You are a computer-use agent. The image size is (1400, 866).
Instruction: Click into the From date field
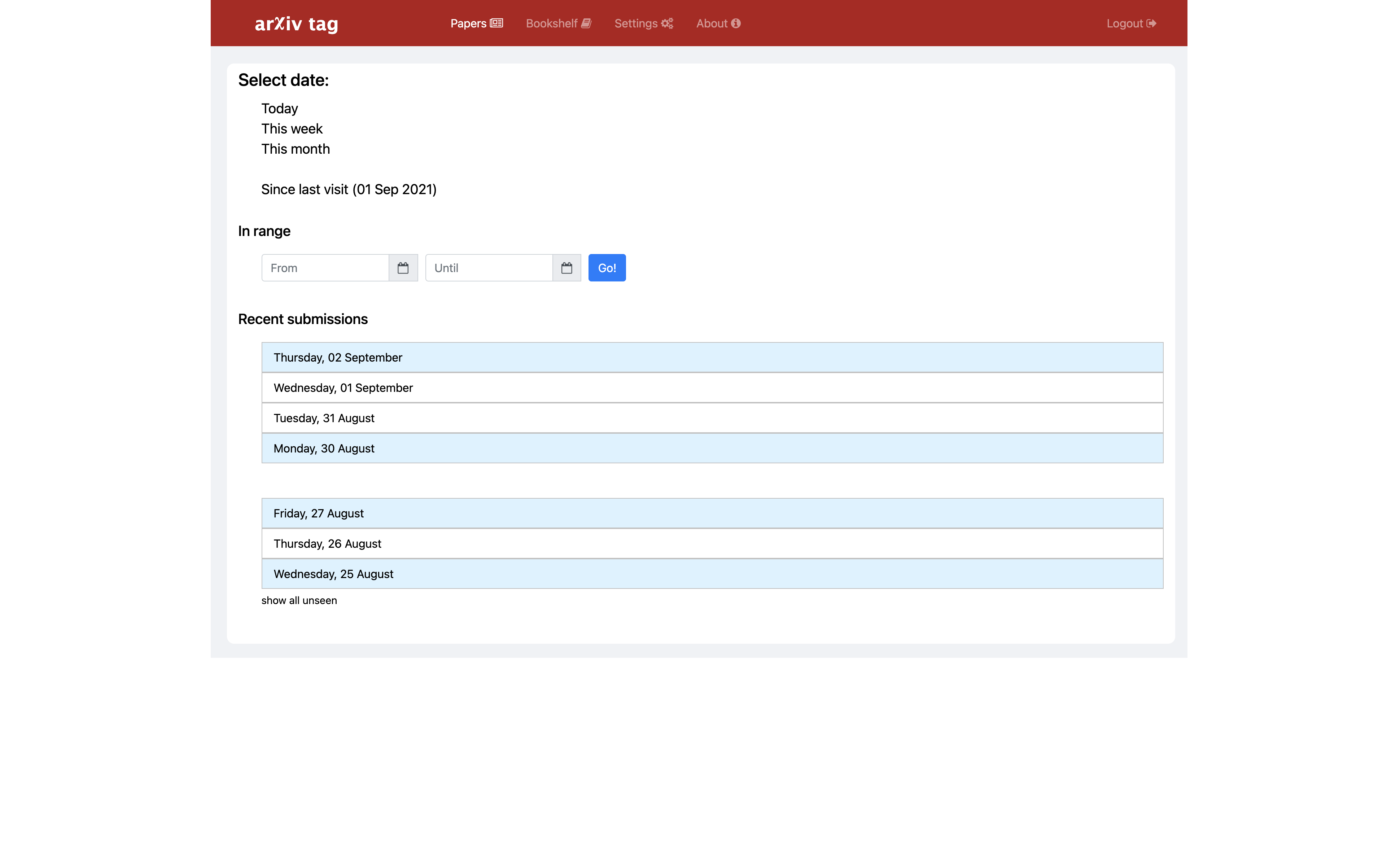325,267
